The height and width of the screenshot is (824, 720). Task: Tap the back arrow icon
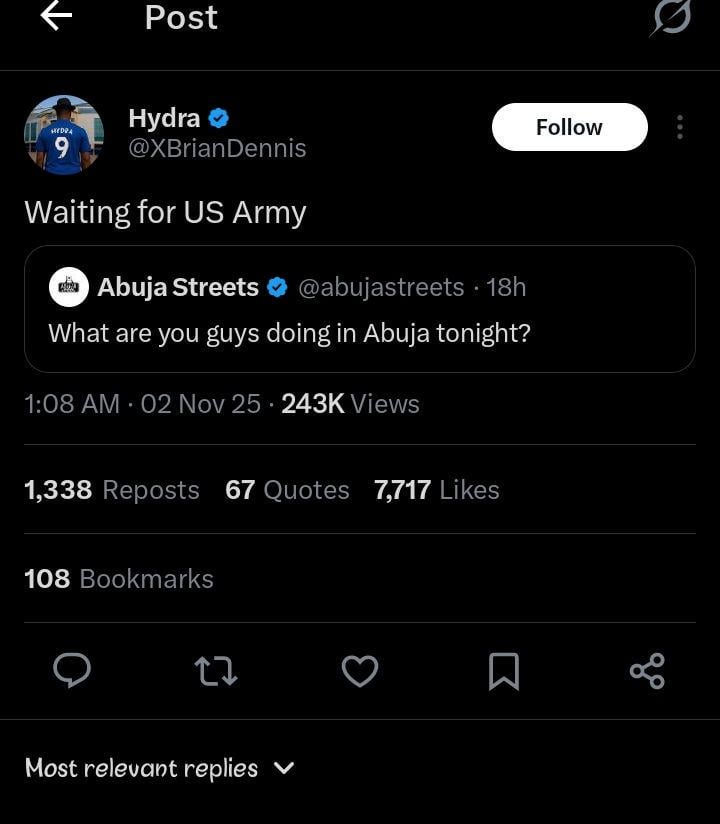coord(56,17)
